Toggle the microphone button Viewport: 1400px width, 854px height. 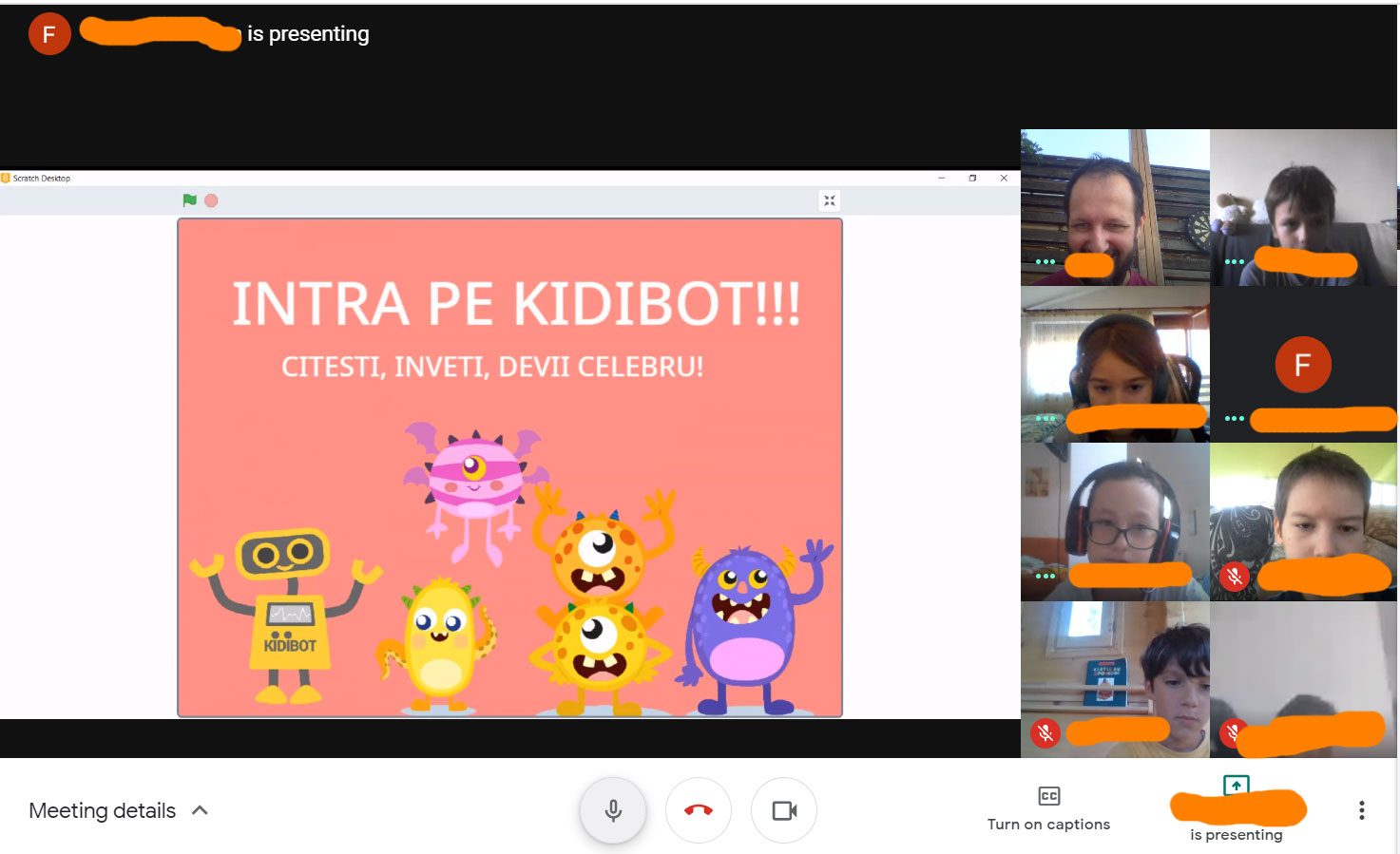[x=613, y=810]
